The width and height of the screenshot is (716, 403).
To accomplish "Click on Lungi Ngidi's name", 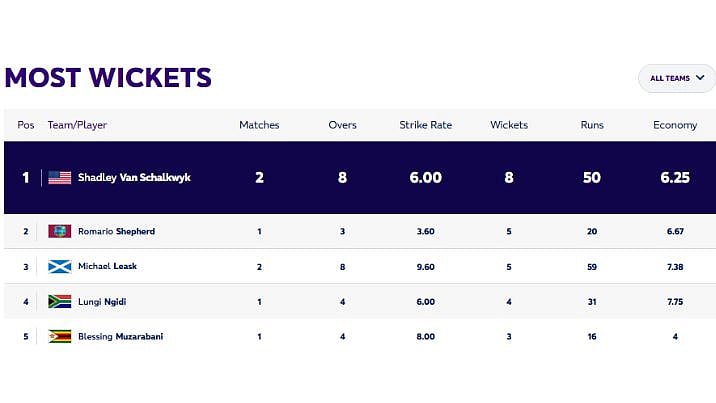I will point(102,301).
